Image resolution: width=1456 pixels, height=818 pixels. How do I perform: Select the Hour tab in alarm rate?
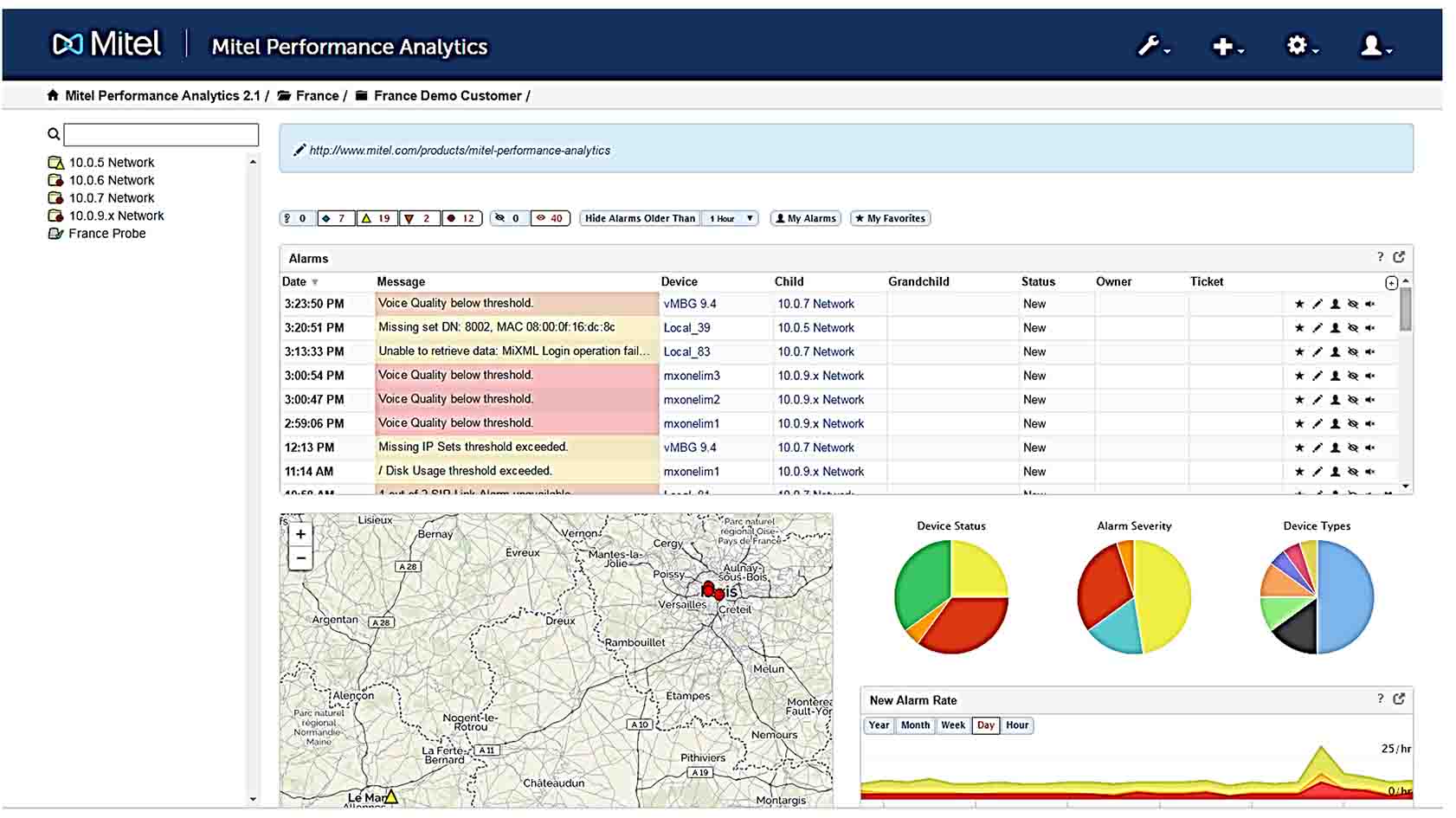(x=1017, y=725)
